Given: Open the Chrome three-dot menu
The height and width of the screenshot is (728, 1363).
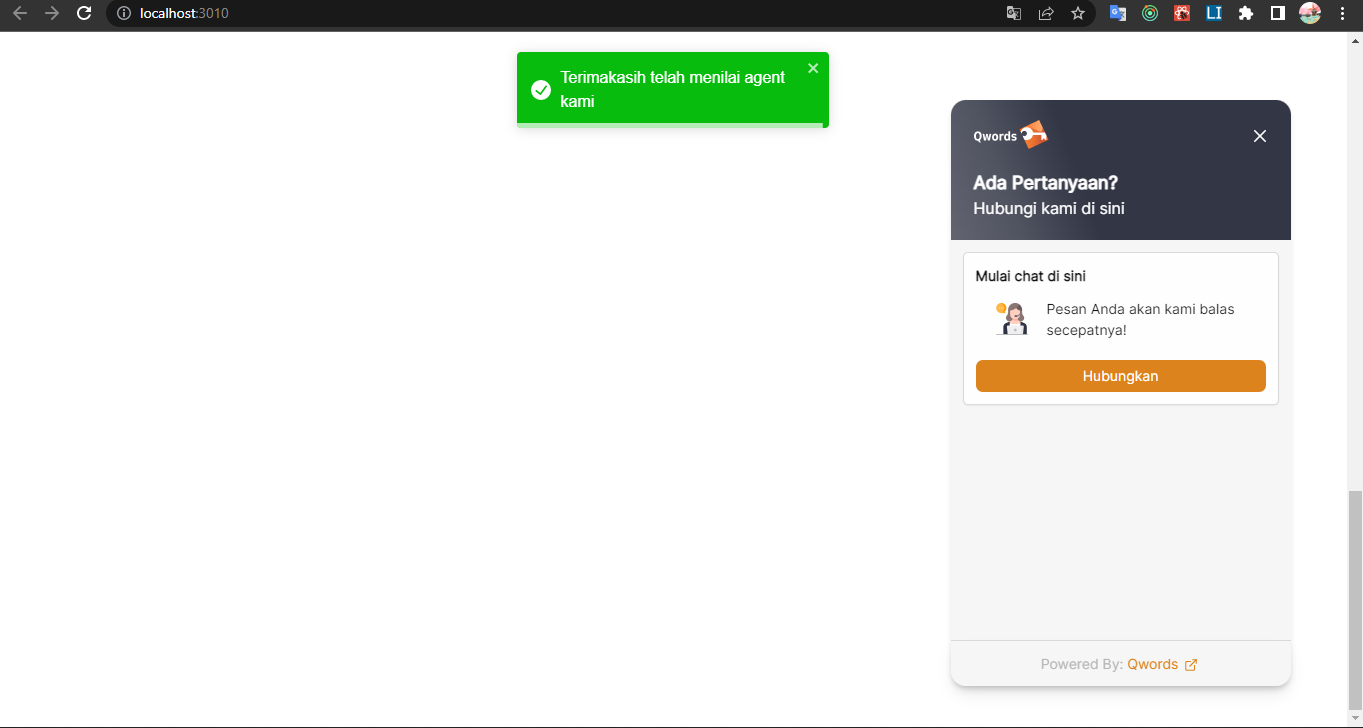Looking at the screenshot, I should click(1342, 13).
